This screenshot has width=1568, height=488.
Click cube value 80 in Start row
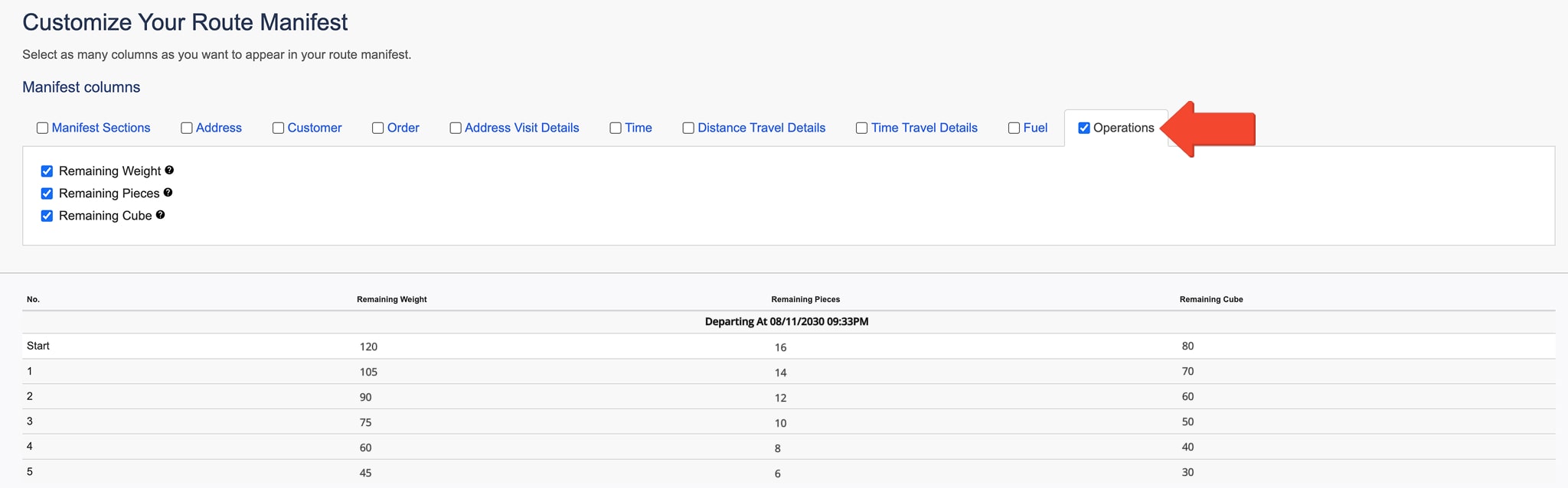[x=1188, y=346]
